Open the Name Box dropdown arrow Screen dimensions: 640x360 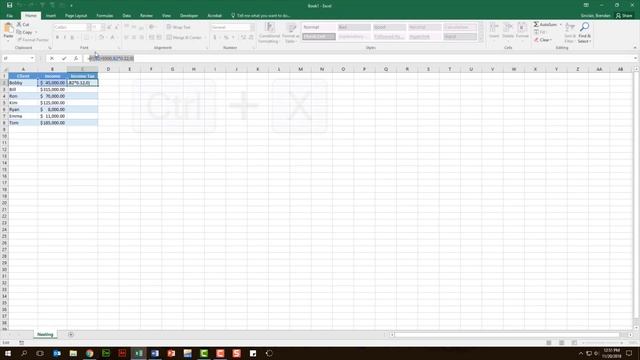[x=32, y=58]
